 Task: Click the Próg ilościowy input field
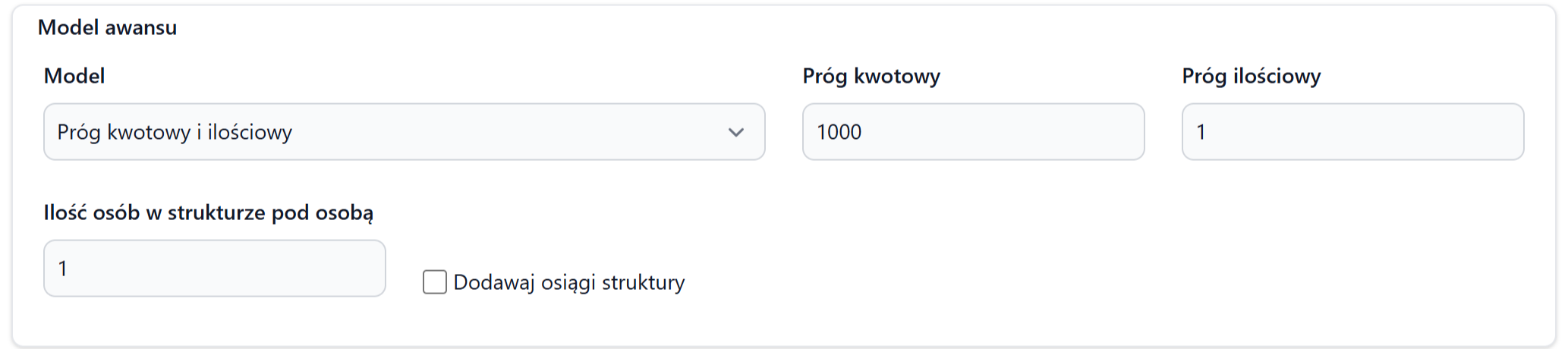point(1352,132)
